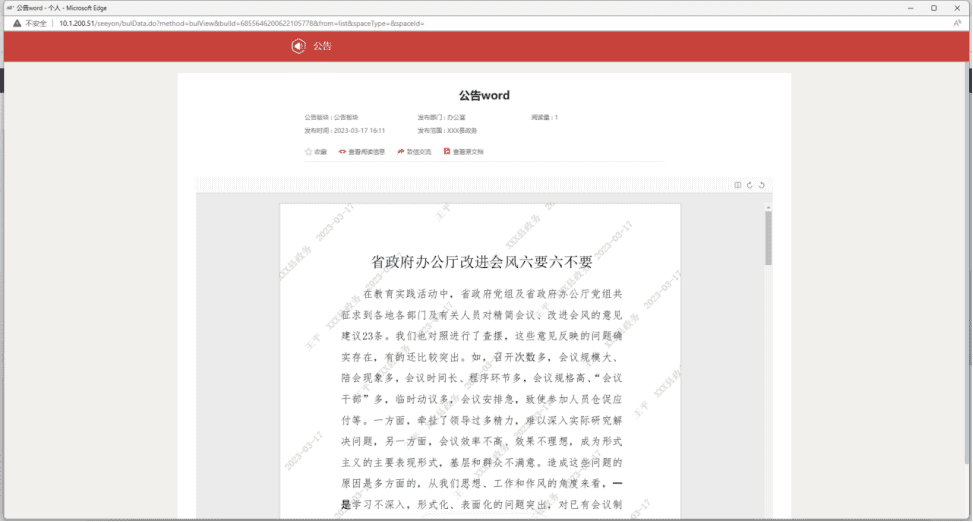The width and height of the screenshot is (973, 522).
Task: Click the 发布时间 2023-03-17 16:11 text
Action: point(344,131)
